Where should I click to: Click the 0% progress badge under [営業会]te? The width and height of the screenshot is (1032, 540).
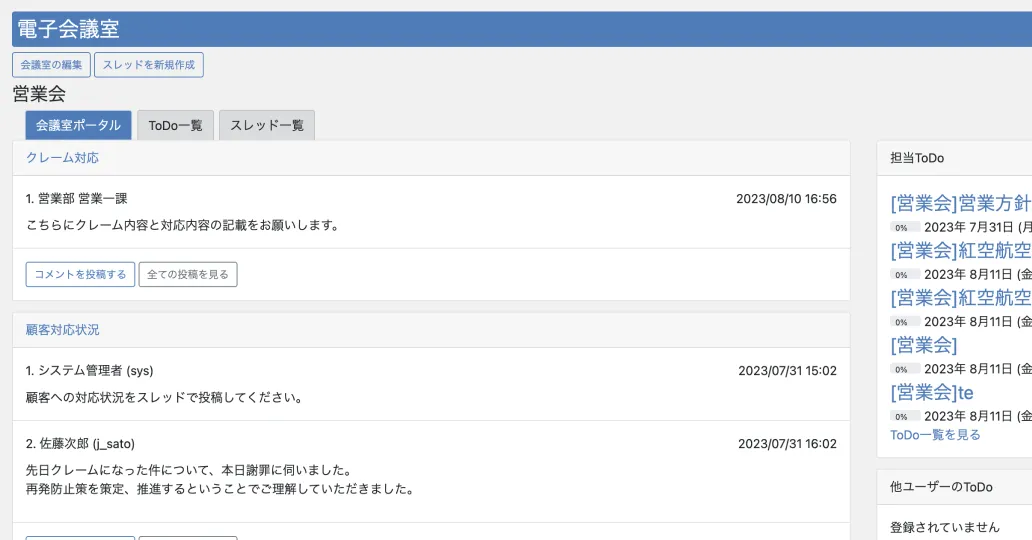pyautogui.click(x=901, y=416)
